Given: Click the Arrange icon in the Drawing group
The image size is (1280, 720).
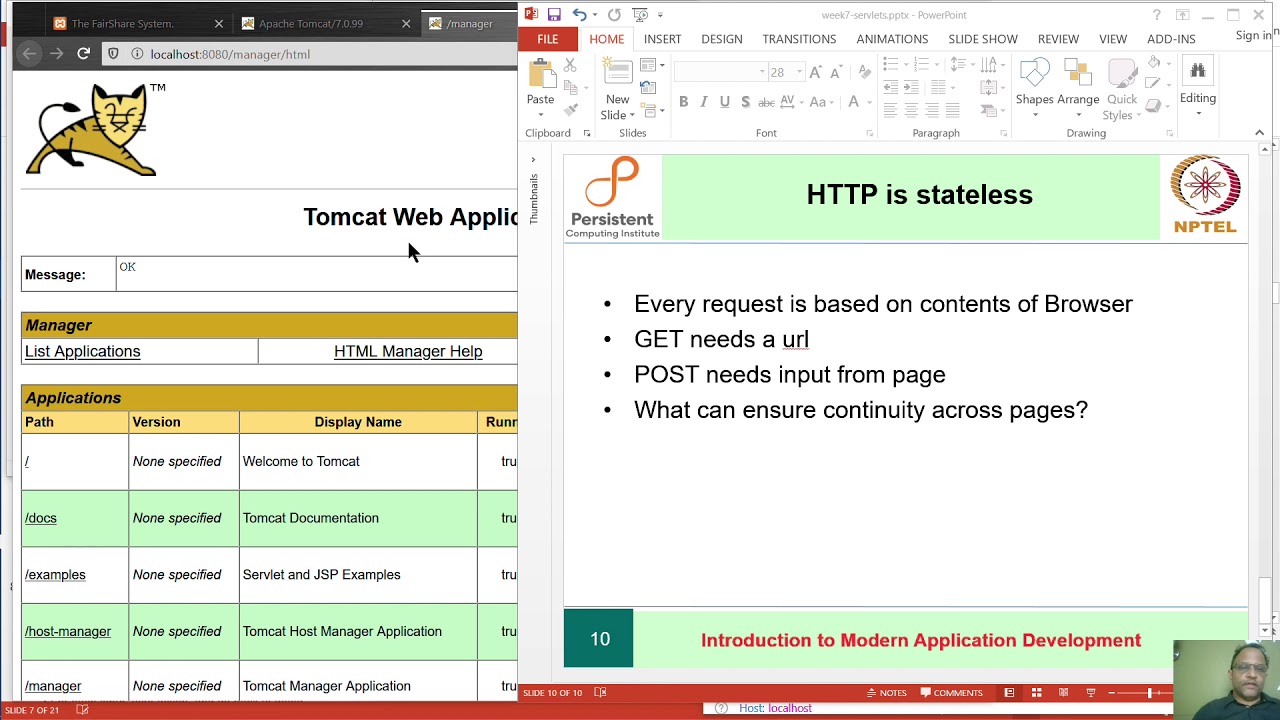Looking at the screenshot, I should coord(1078,74).
